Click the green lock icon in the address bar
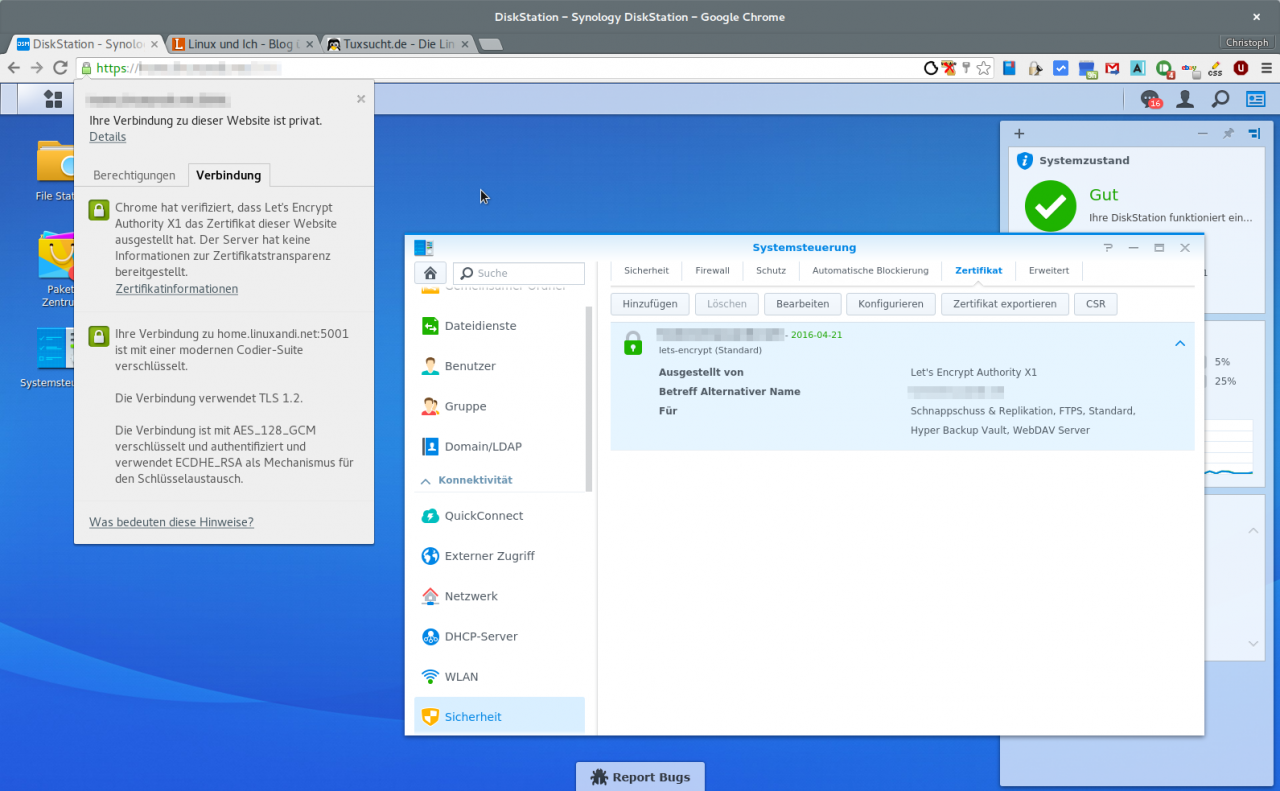 tap(86, 68)
